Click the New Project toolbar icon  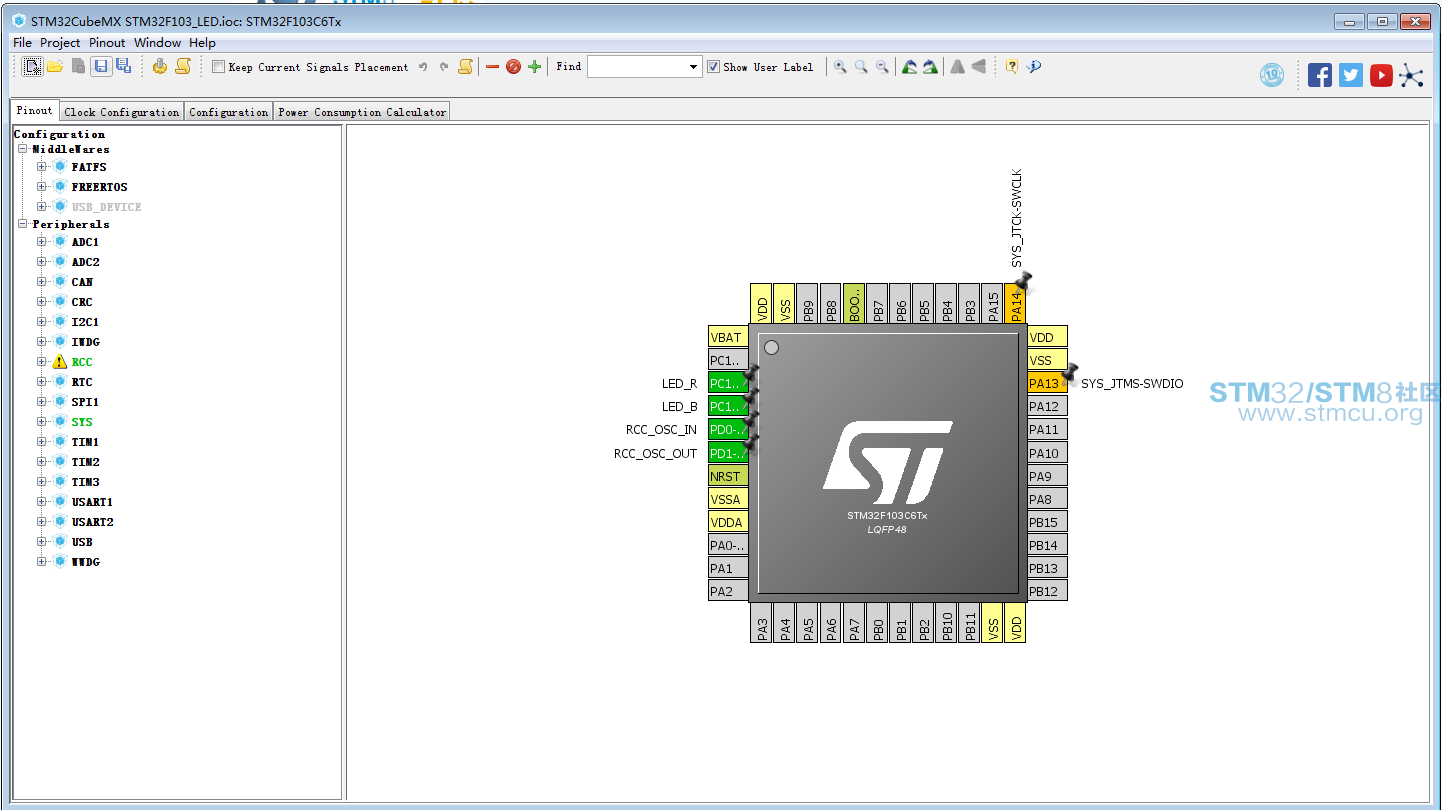(x=33, y=67)
